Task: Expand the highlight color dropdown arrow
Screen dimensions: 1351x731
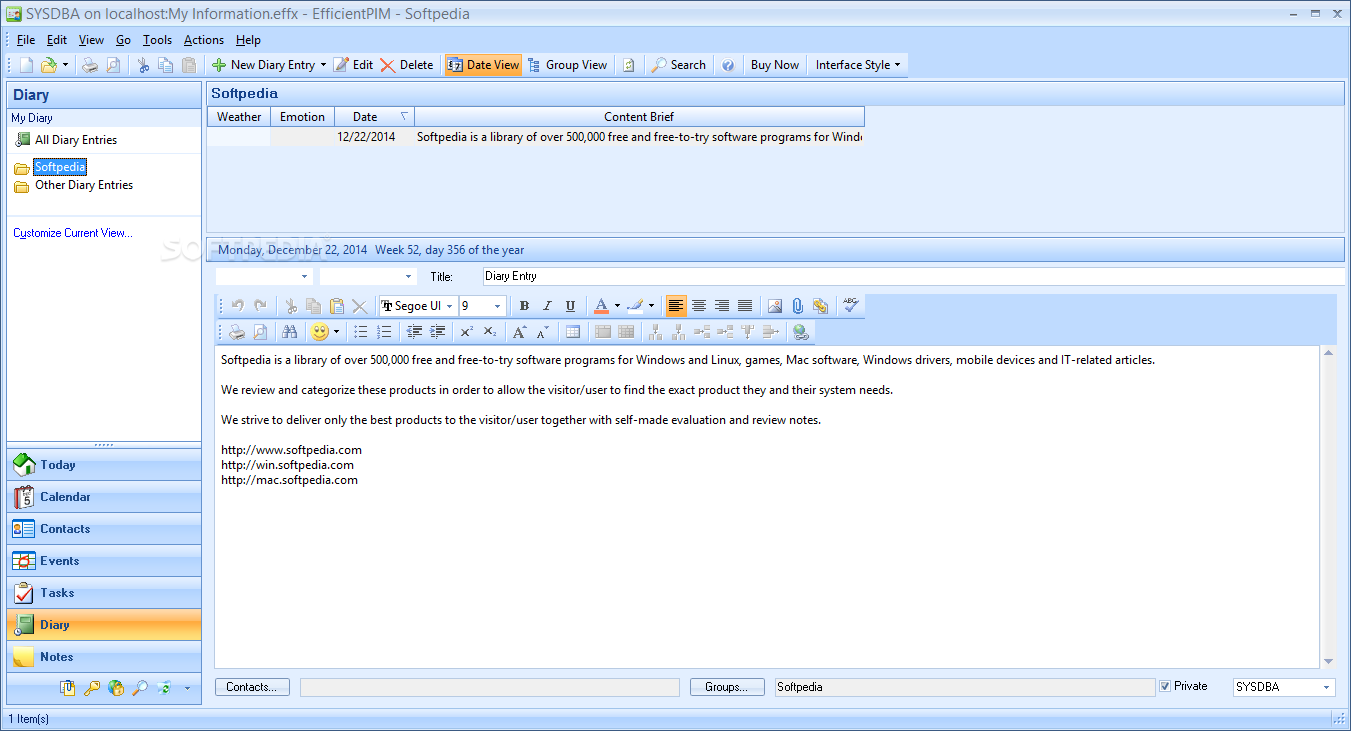Action: 651,306
